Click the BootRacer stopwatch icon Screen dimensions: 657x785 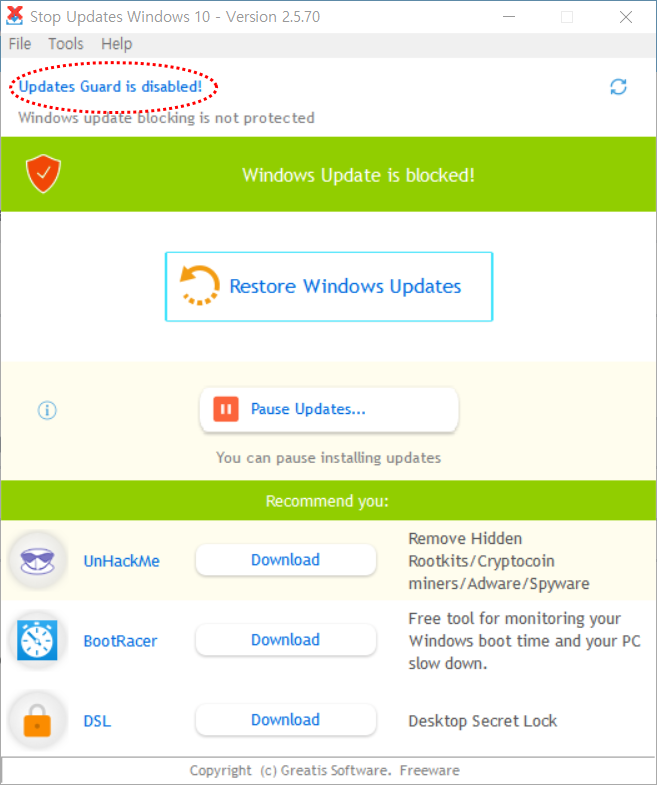[x=37, y=640]
